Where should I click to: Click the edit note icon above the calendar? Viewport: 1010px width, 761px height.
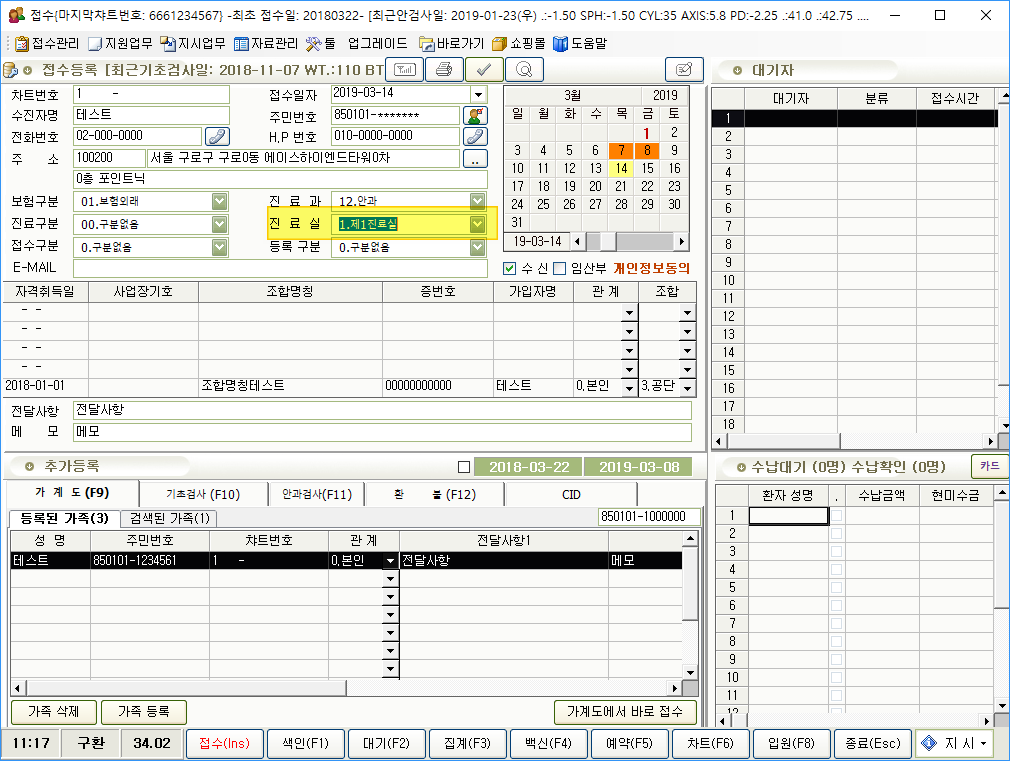click(684, 69)
